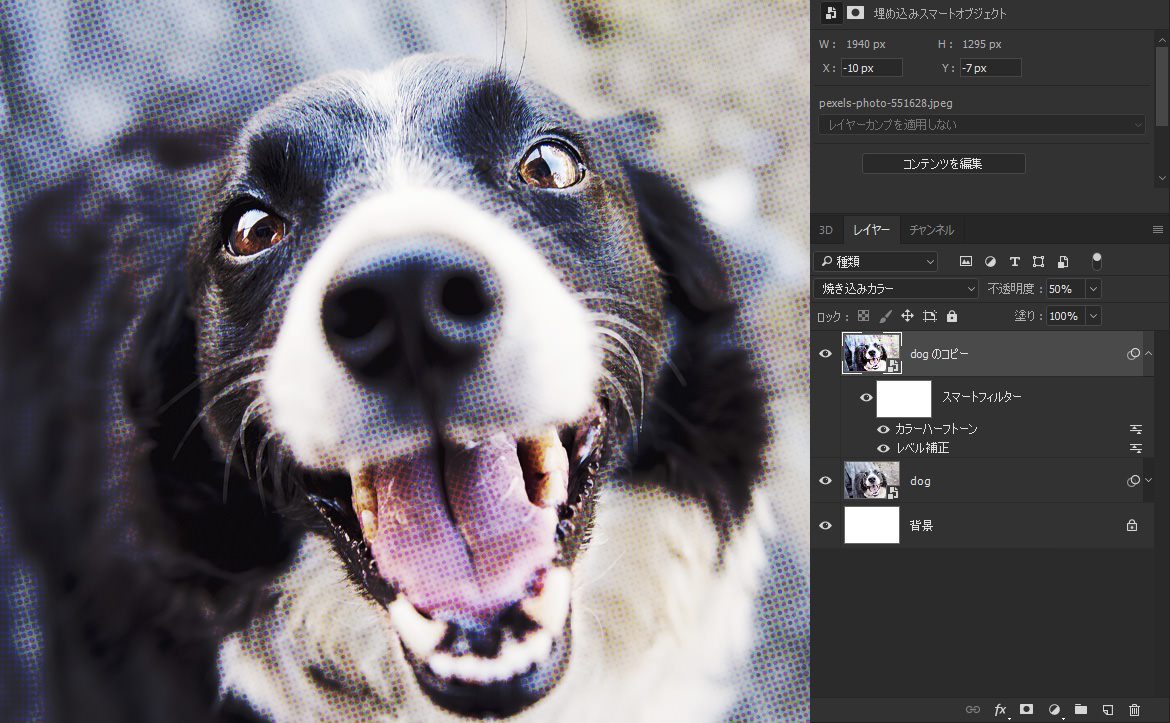This screenshot has height=723, width=1170.
Task: Click the レベル補正 filter name
Action: 923,448
